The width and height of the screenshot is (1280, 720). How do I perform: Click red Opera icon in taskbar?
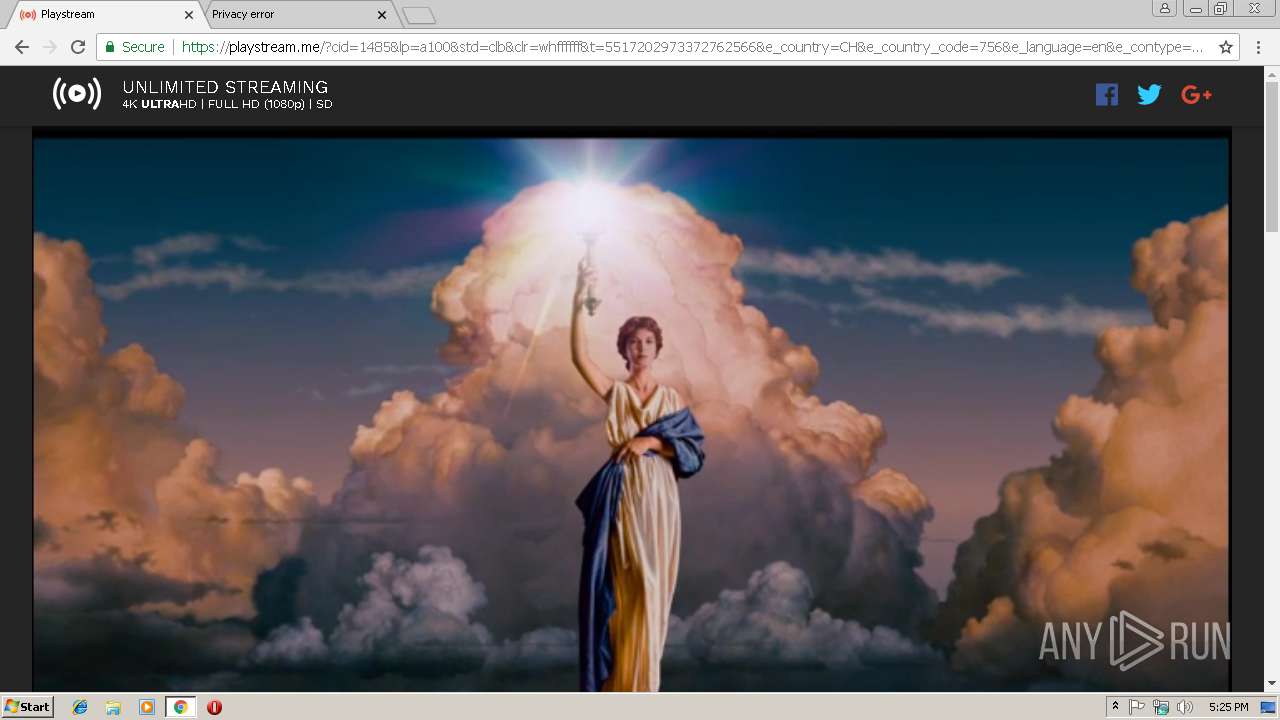tap(214, 707)
